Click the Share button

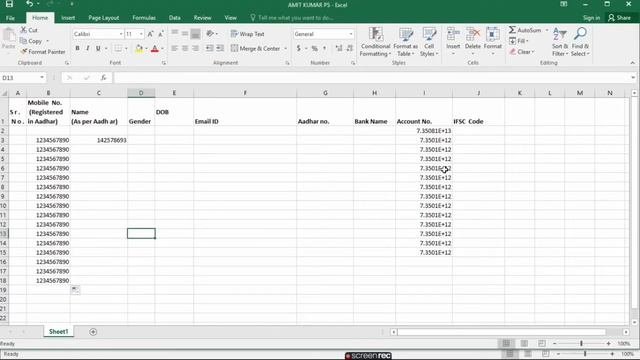619,18
